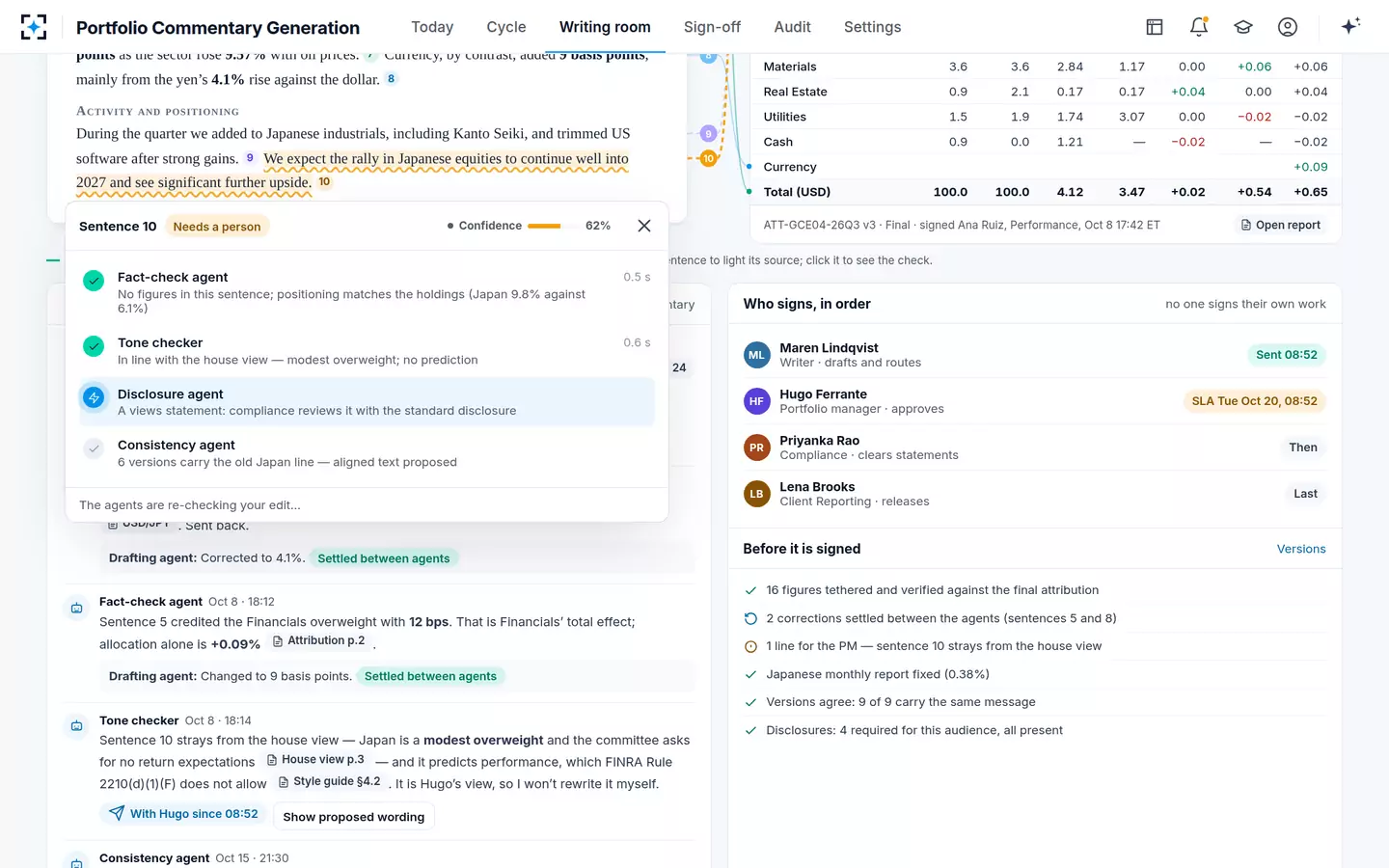Screen dimensions: 1389x868
Task: Open the Audit tab
Action: [x=793, y=27]
